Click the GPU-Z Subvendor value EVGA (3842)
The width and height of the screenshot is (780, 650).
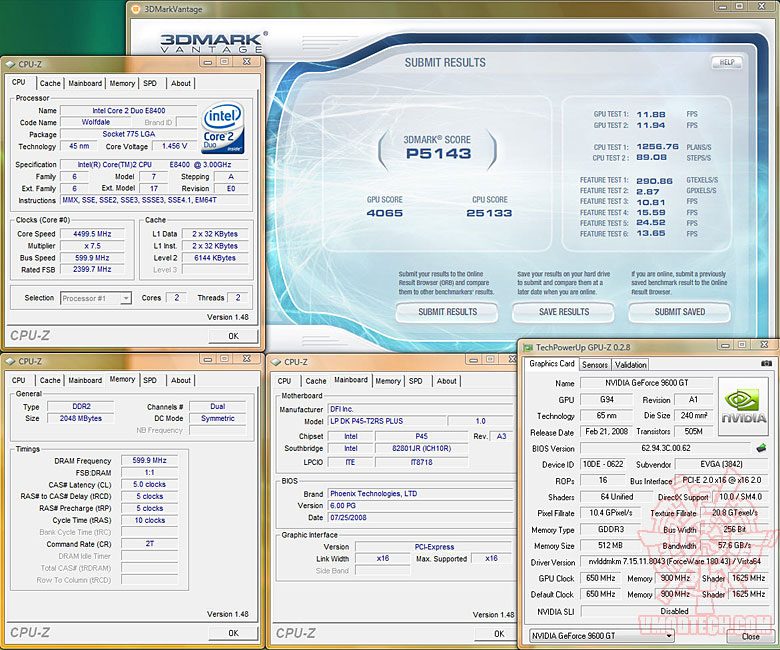721,464
